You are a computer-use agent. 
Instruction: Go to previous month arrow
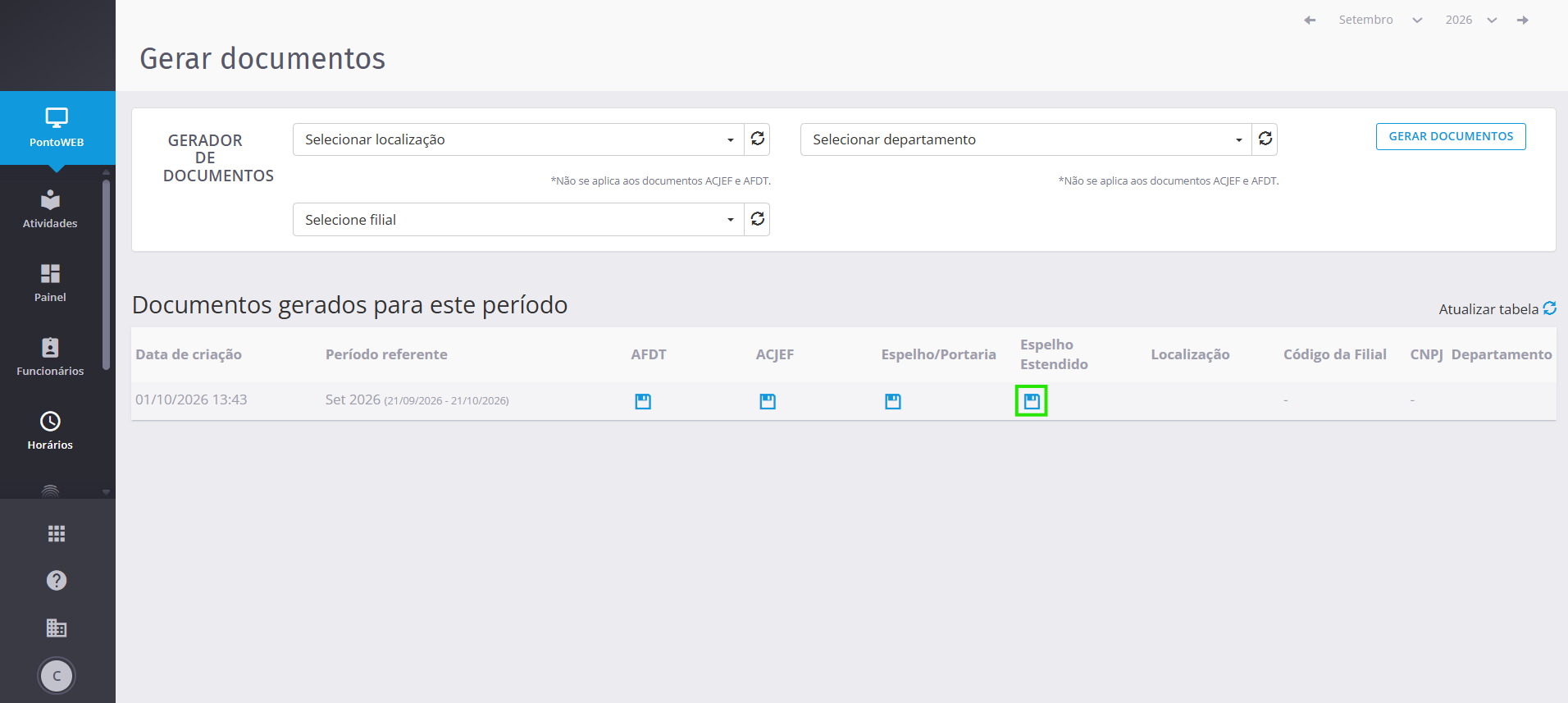(x=1310, y=20)
